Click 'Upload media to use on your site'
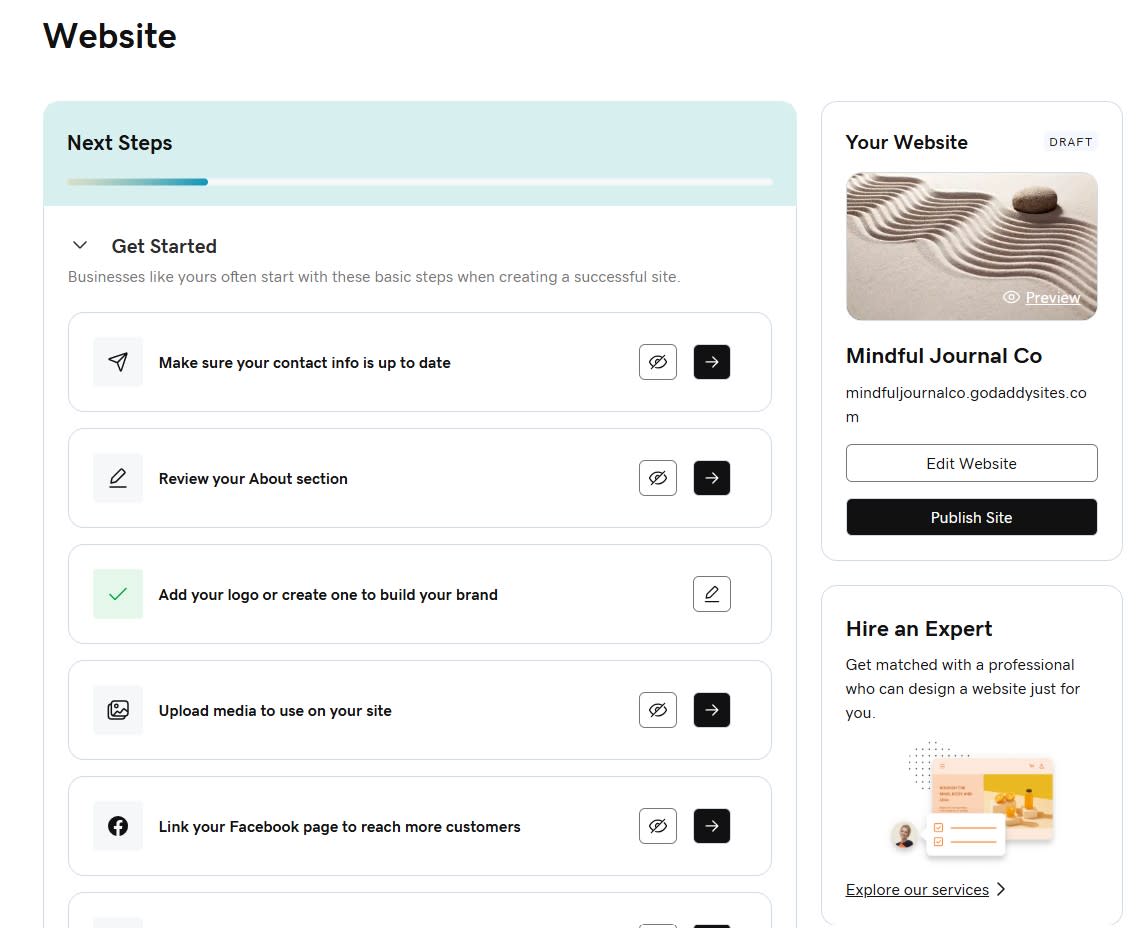This screenshot has width=1144, height=928. click(275, 711)
